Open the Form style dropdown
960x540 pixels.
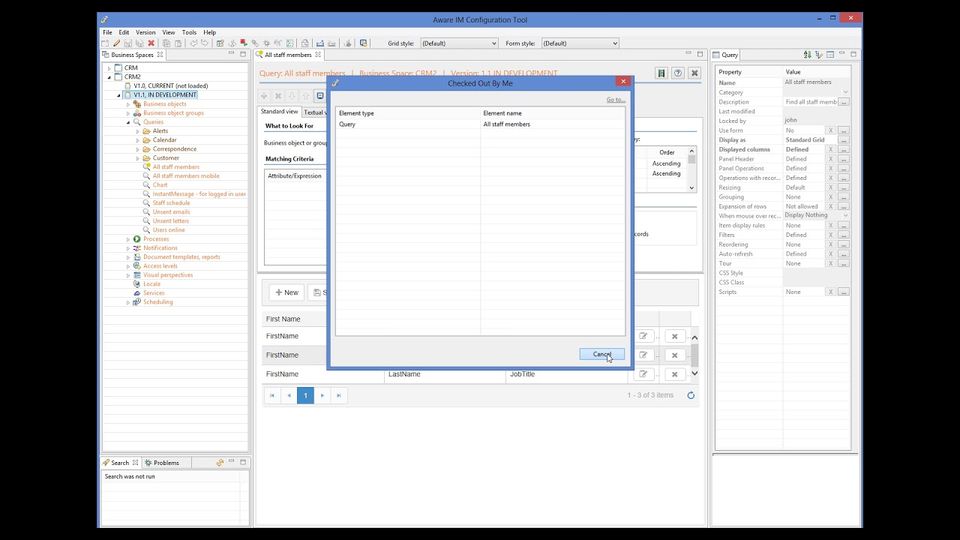[x=580, y=43]
